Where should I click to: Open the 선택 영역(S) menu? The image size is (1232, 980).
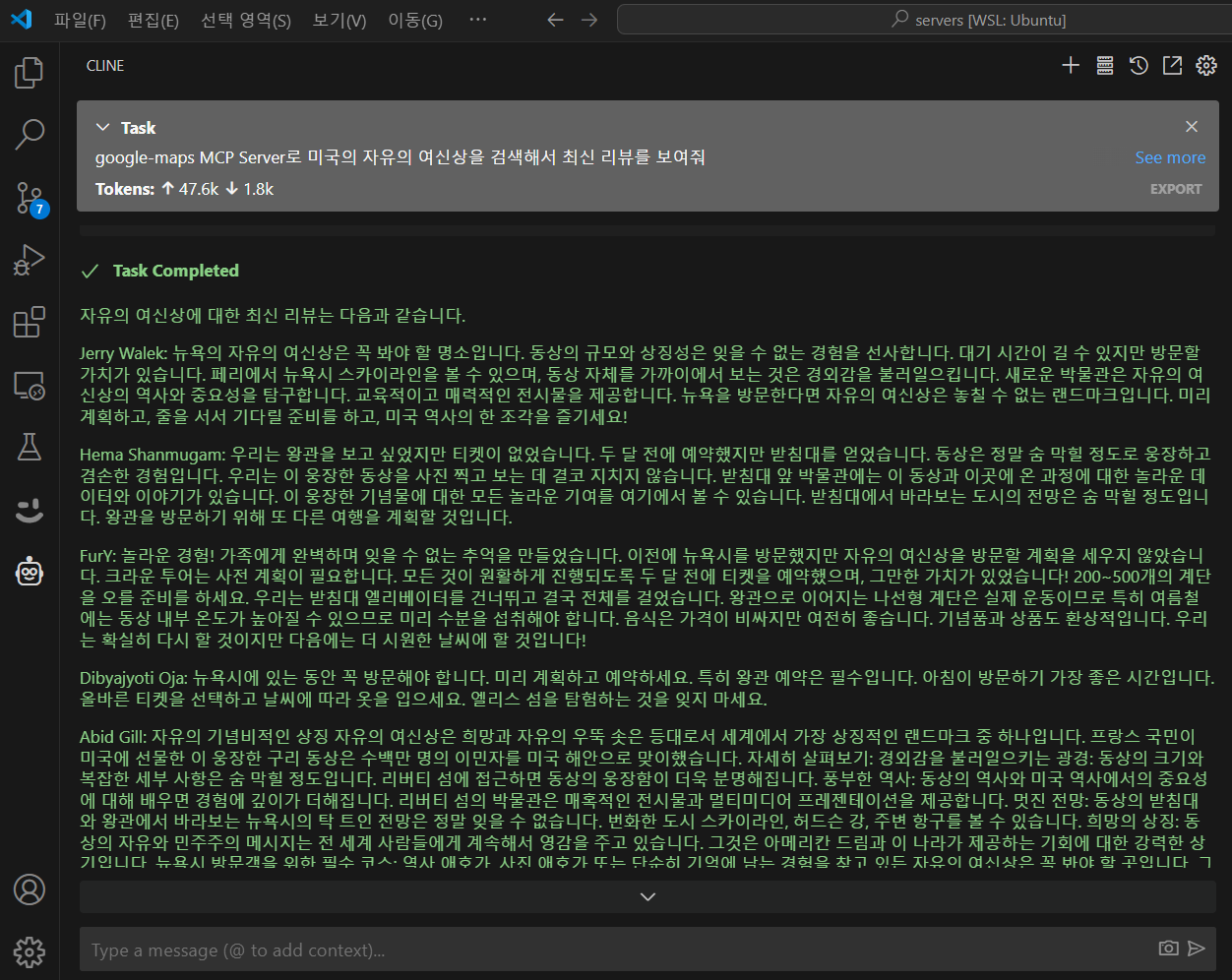[246, 20]
